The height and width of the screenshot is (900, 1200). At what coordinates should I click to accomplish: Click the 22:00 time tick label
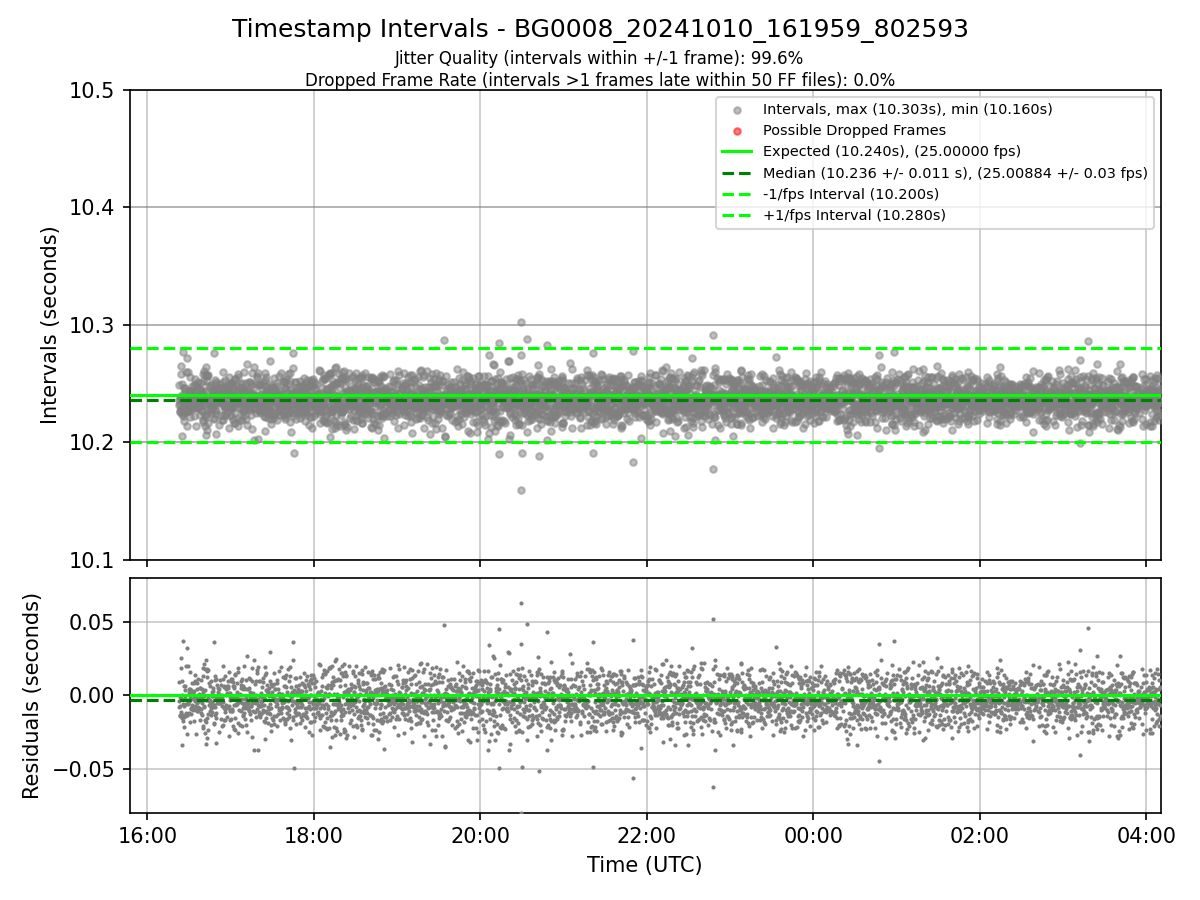646,834
